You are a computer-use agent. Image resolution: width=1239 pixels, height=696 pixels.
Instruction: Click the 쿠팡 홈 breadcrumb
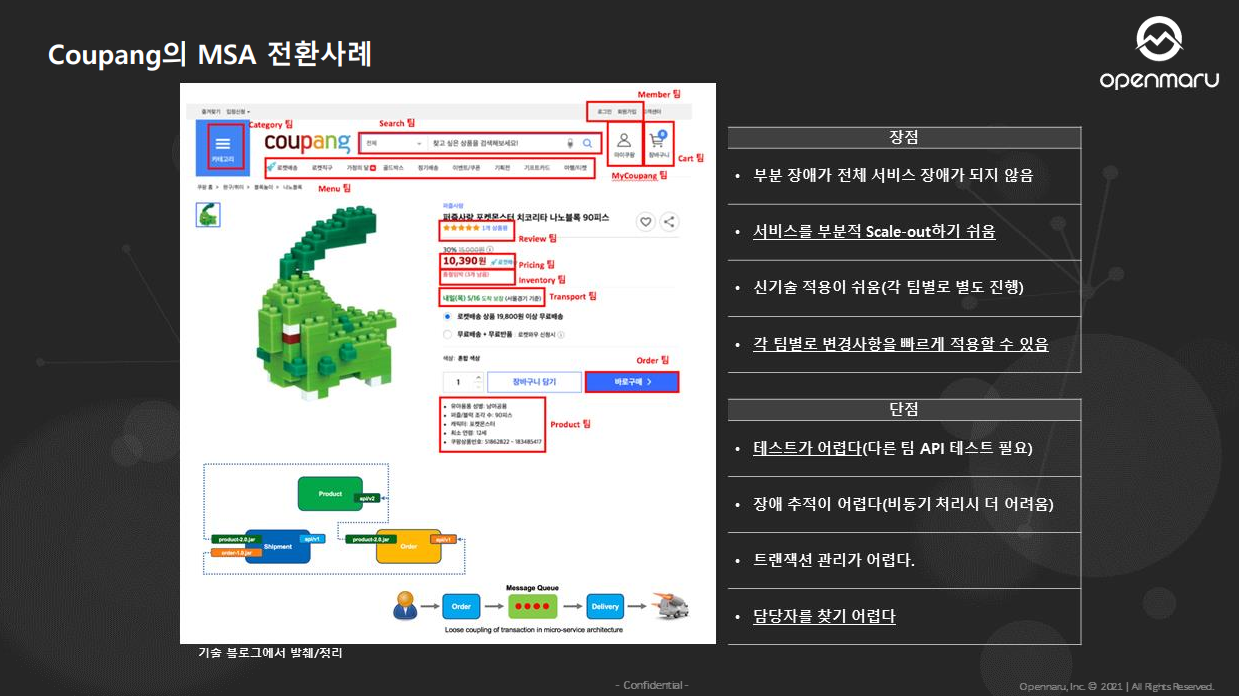204,187
